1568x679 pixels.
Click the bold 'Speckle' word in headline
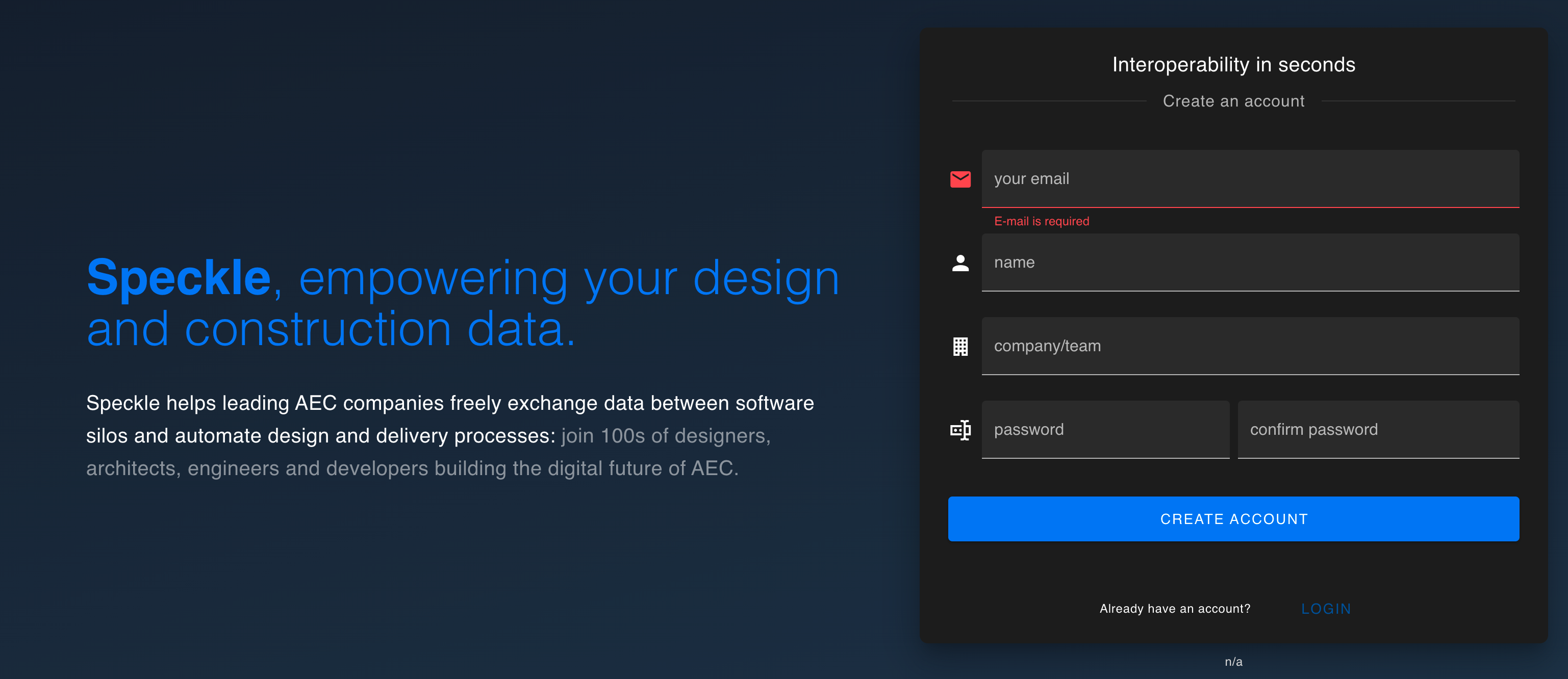click(179, 278)
